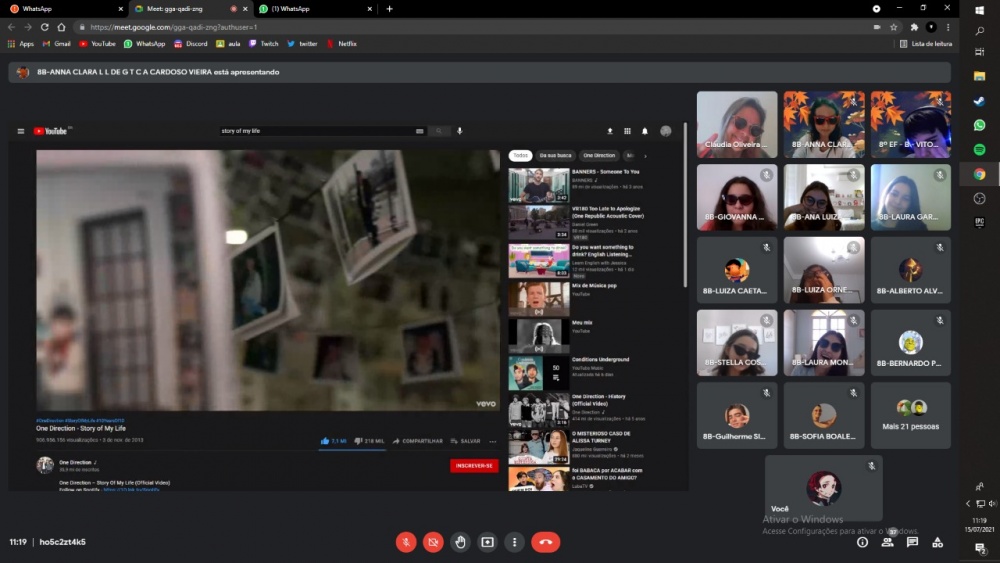Click COMPARTILHAR share button

click(x=418, y=441)
